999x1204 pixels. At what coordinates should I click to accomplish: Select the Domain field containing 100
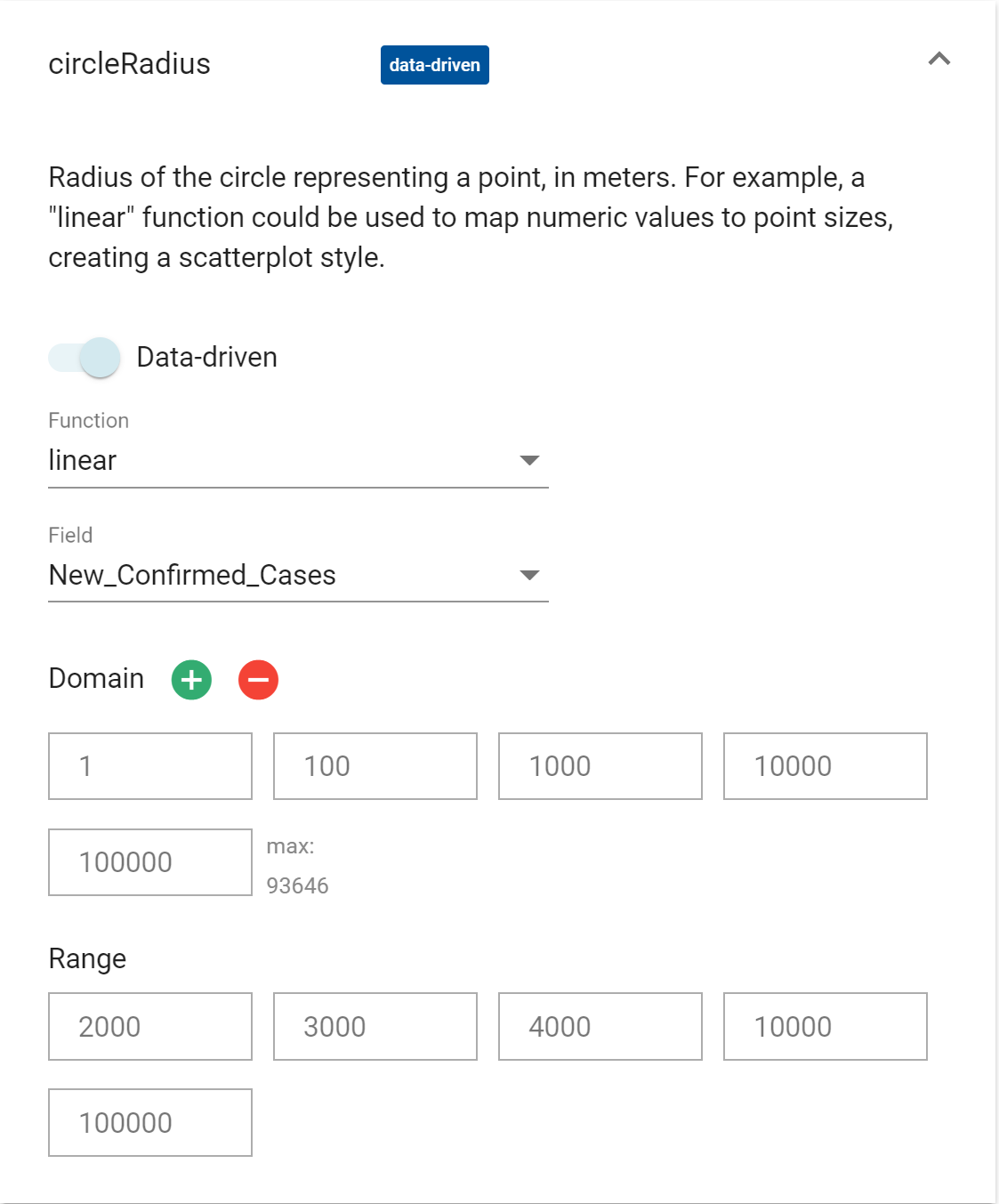(x=375, y=766)
